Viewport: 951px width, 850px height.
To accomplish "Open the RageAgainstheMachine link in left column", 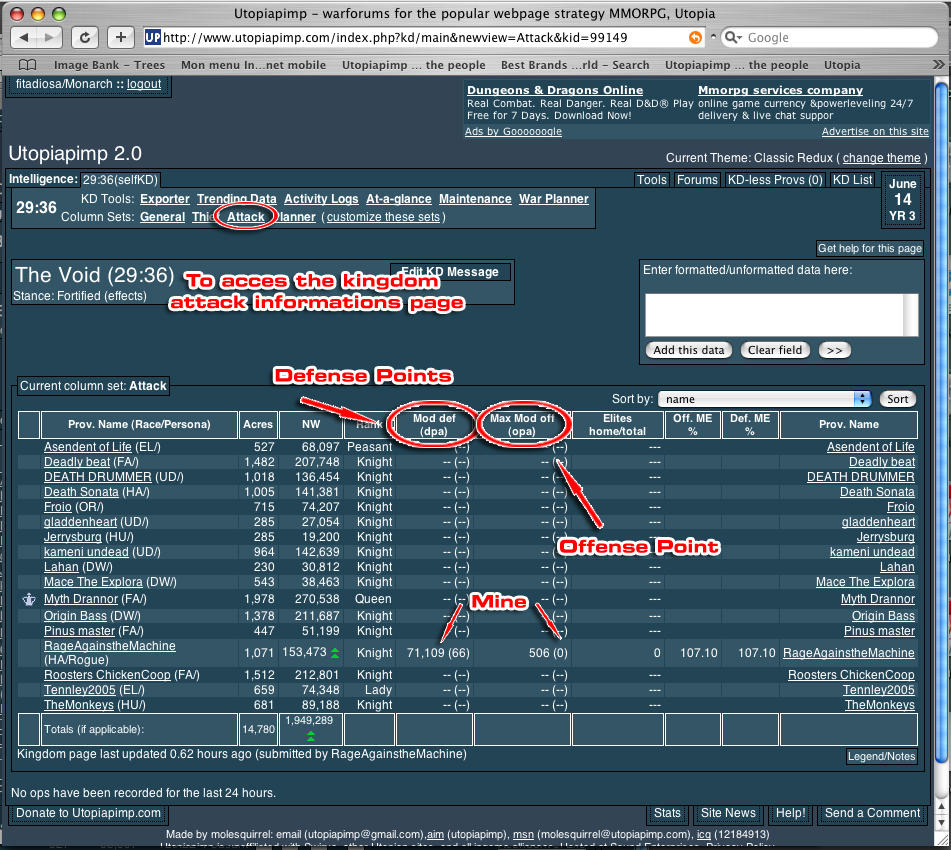I will pyautogui.click(x=110, y=646).
